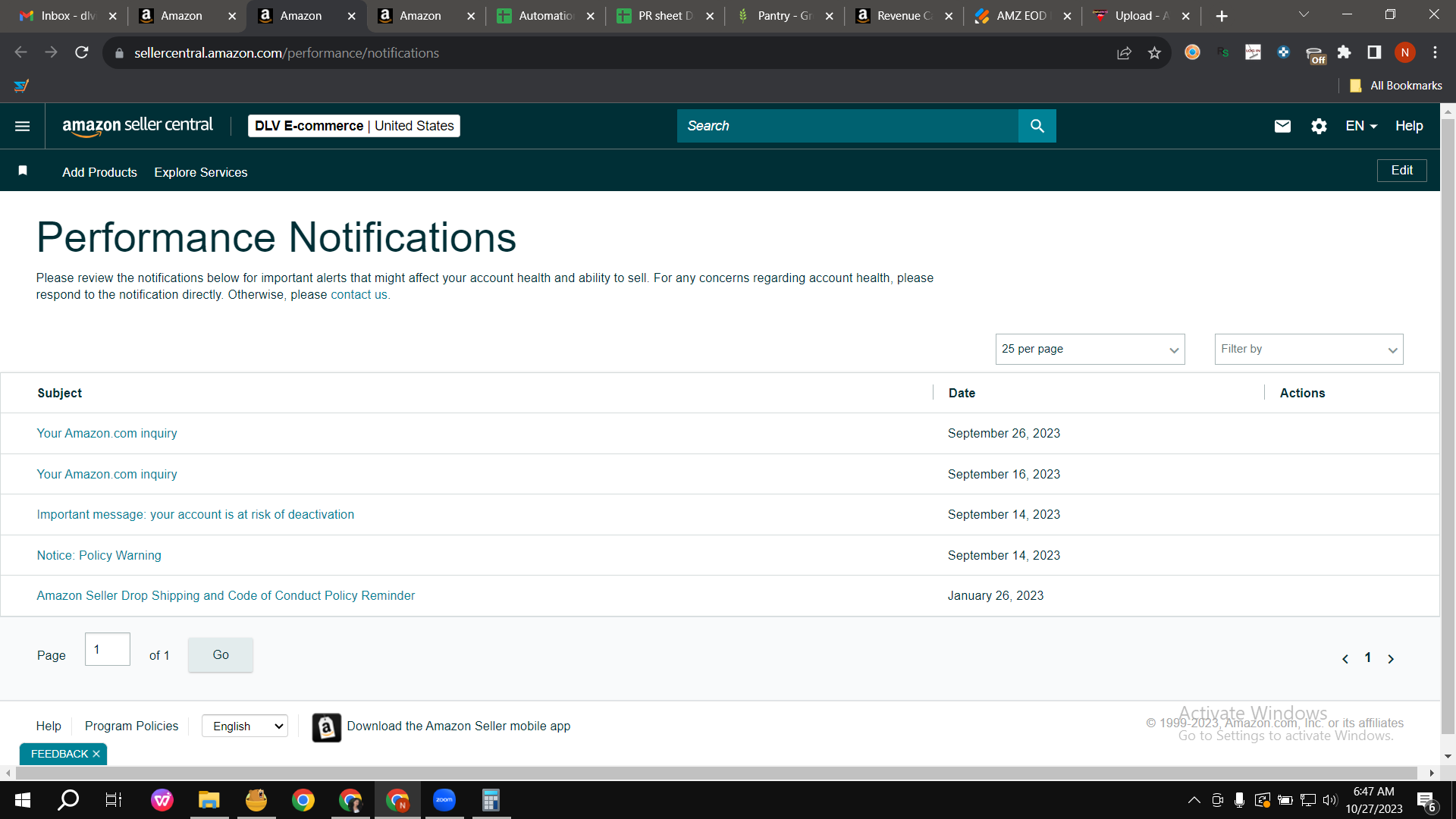Open Calculator from the taskbar
This screenshot has height=819, width=1456.
491,800
